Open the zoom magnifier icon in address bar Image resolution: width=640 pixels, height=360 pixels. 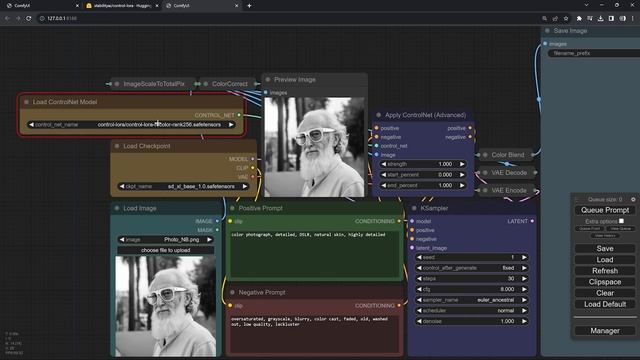click(544, 18)
